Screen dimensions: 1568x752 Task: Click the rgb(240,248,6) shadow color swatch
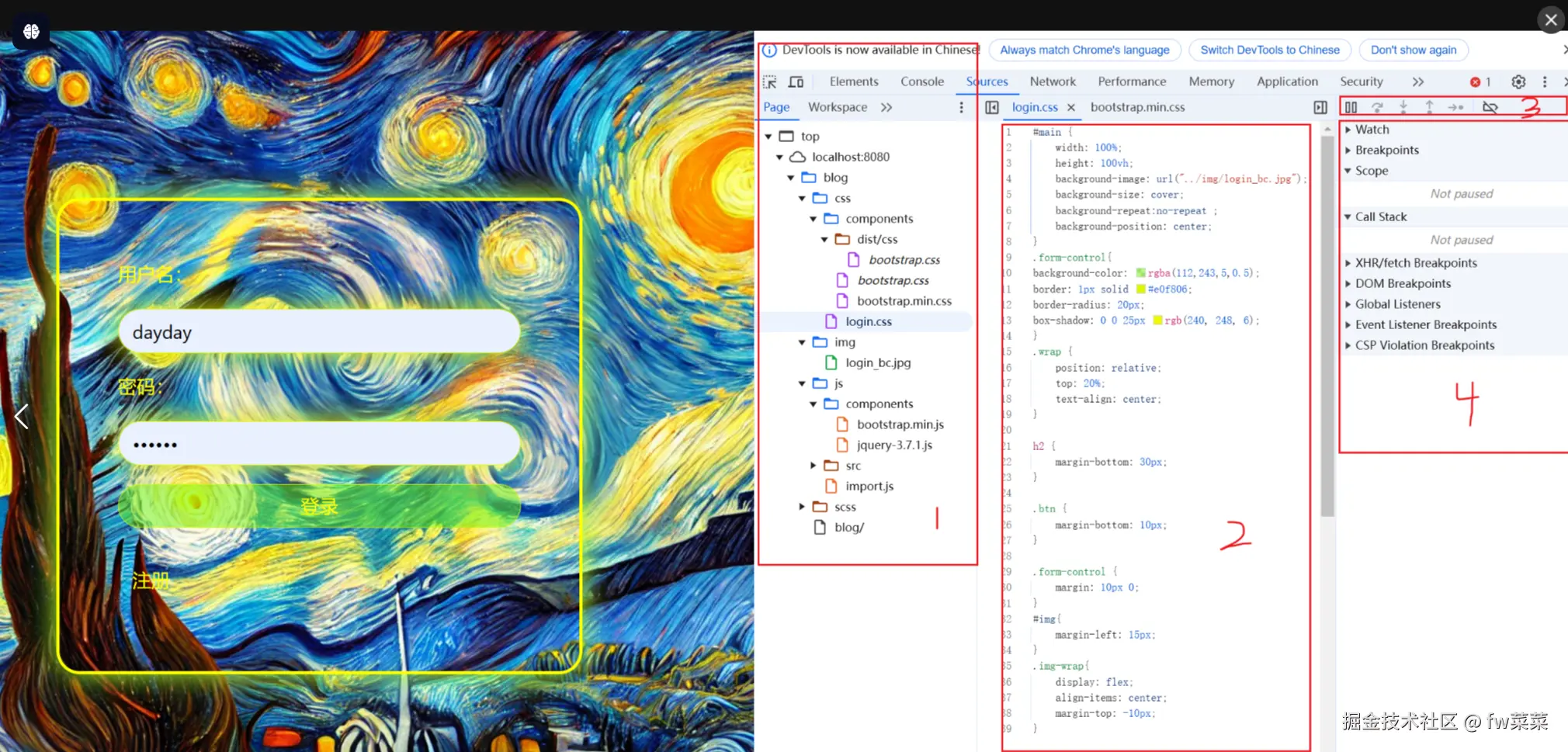pyautogui.click(x=1158, y=321)
